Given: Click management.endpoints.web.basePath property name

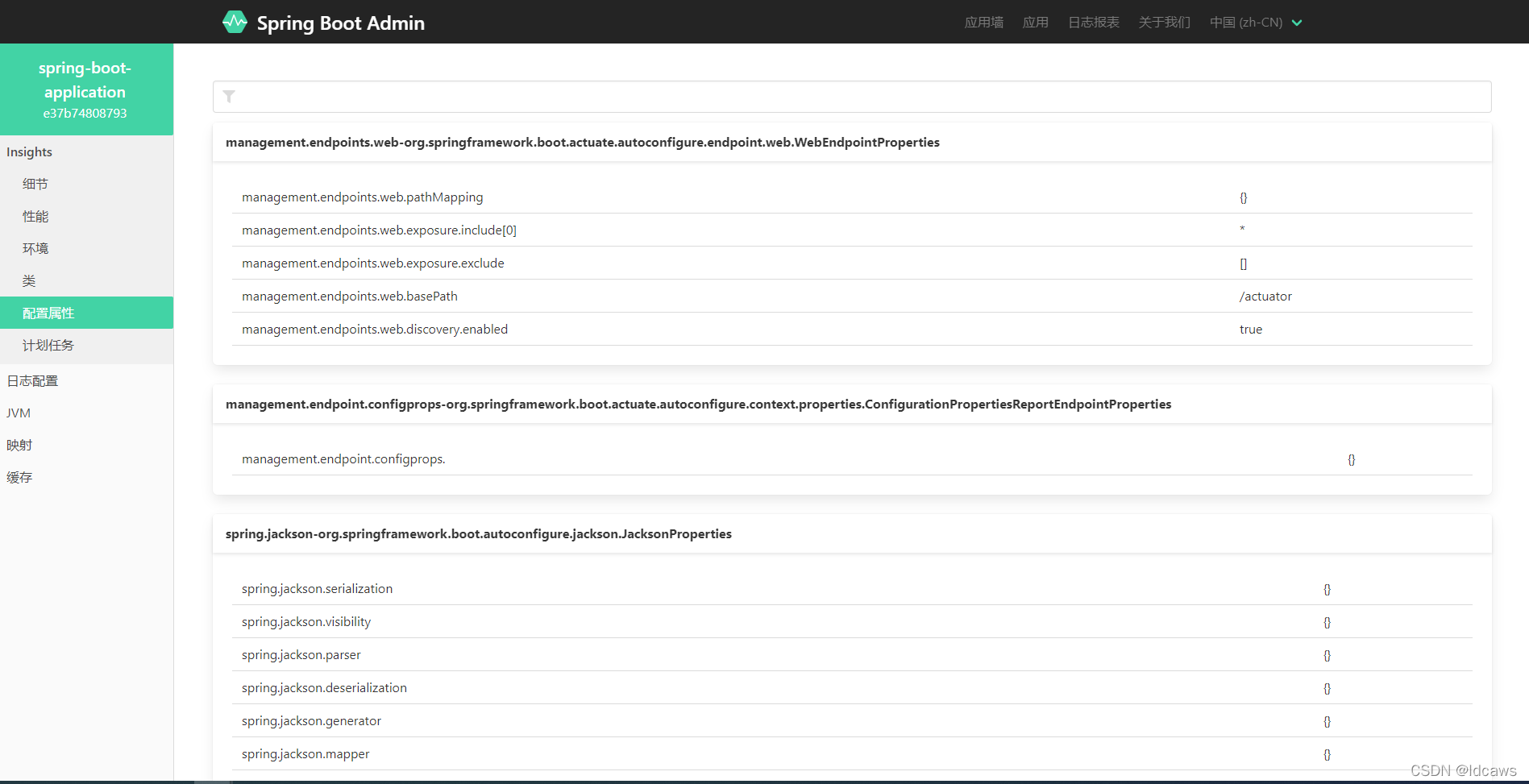Looking at the screenshot, I should (x=350, y=297).
